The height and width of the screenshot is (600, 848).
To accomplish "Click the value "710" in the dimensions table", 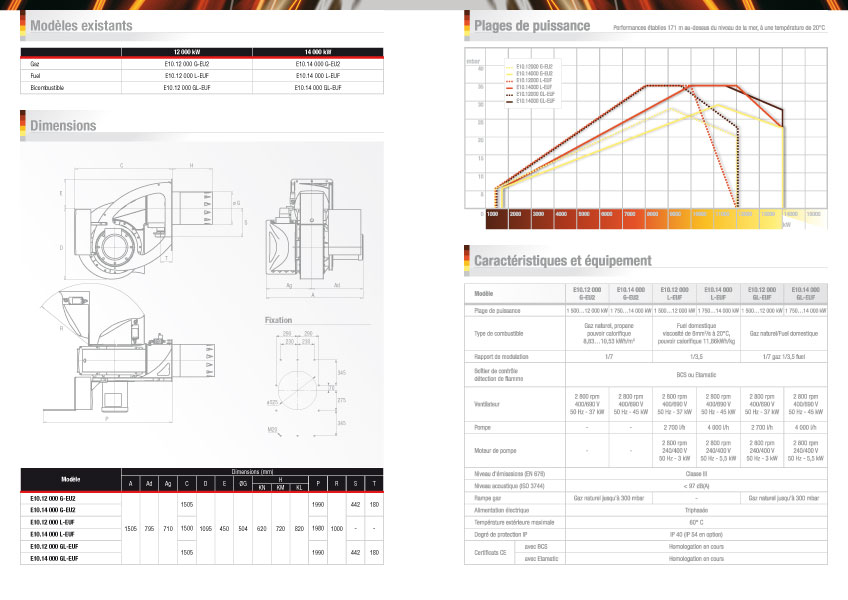I will pos(168,529).
